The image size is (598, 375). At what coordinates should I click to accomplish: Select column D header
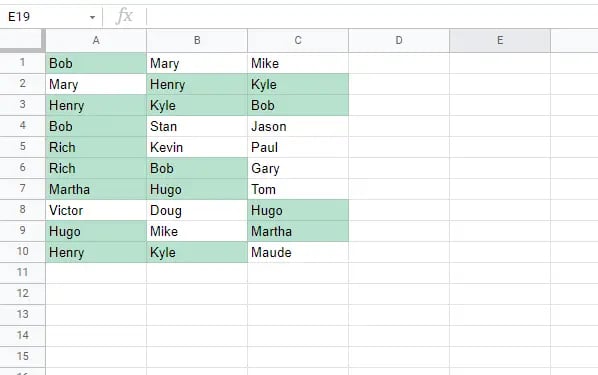point(399,40)
